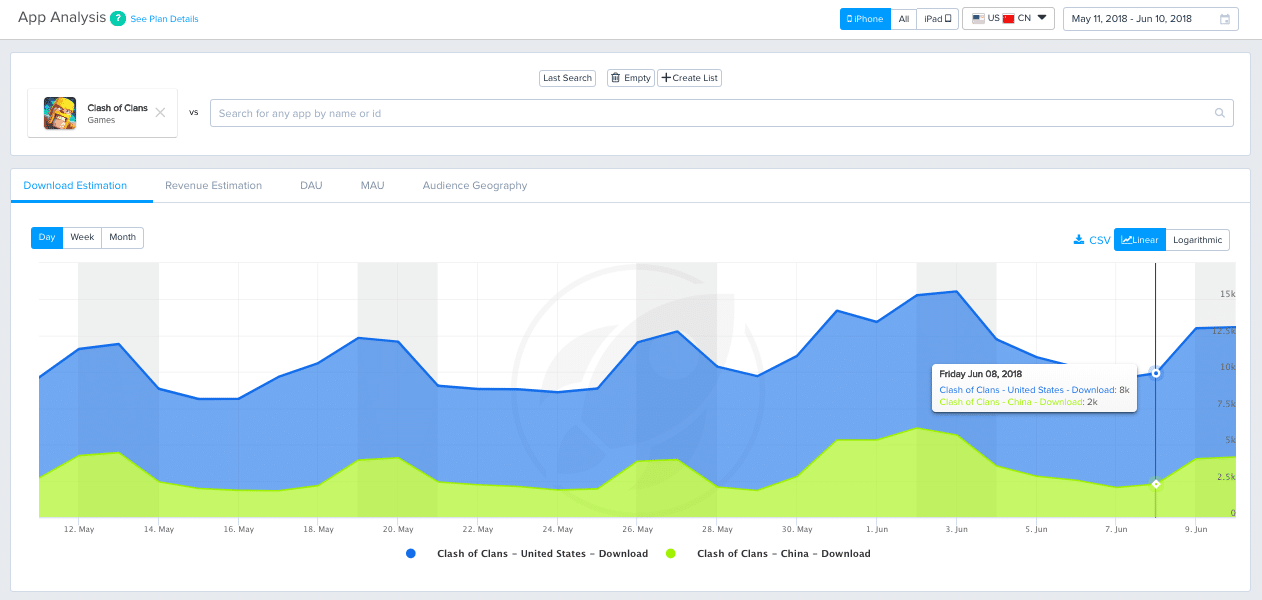The width and height of the screenshot is (1262, 600).
Task: Click the App Analysis page title
Action: (62, 18)
